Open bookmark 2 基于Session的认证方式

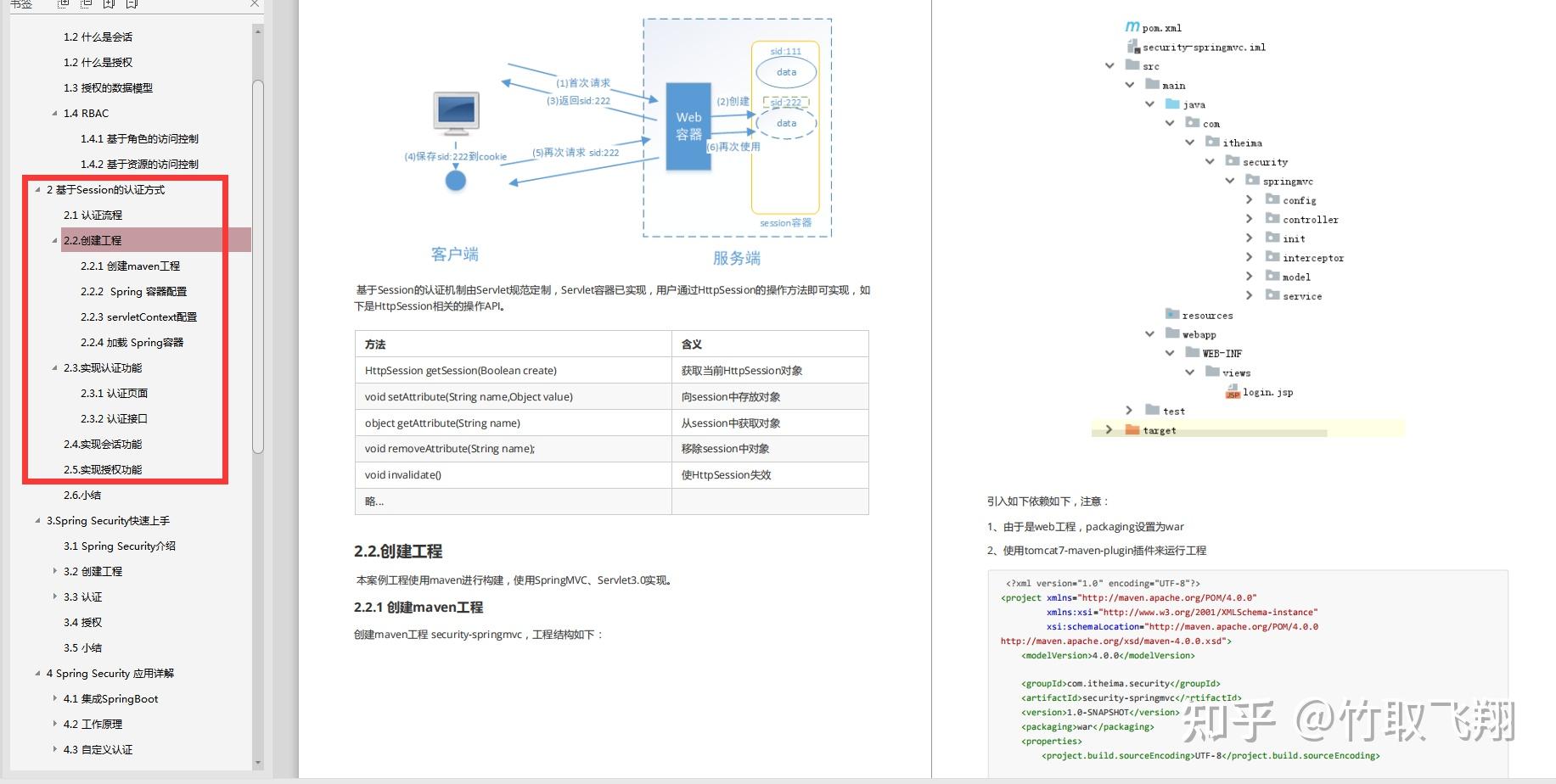(x=105, y=190)
